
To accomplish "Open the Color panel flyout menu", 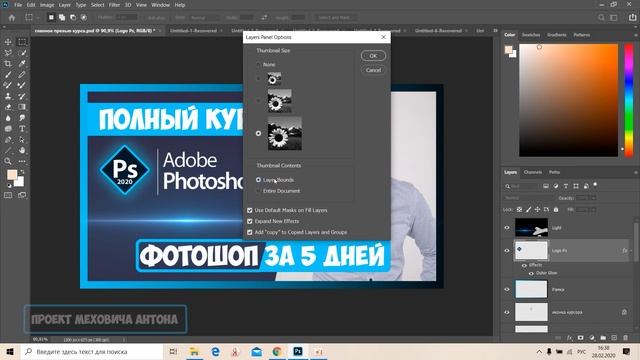I will click(x=636, y=35).
